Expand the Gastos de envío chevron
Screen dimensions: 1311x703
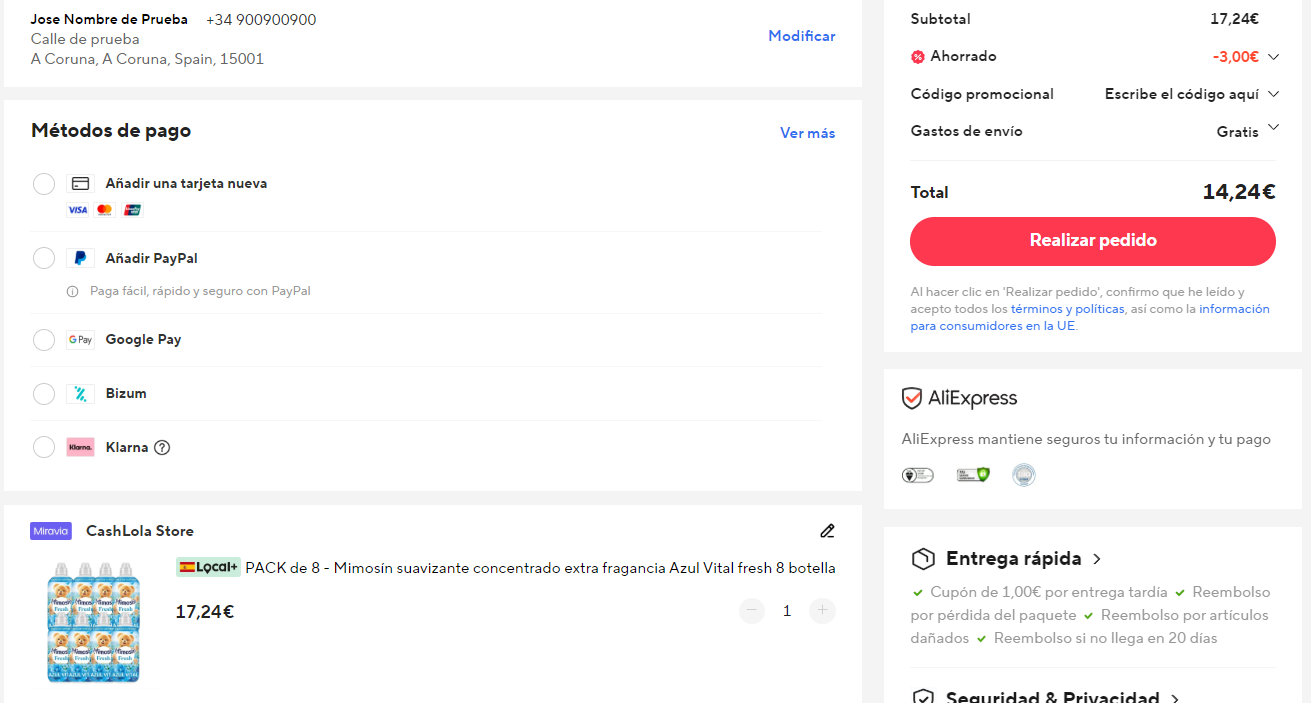pyautogui.click(x=1273, y=127)
